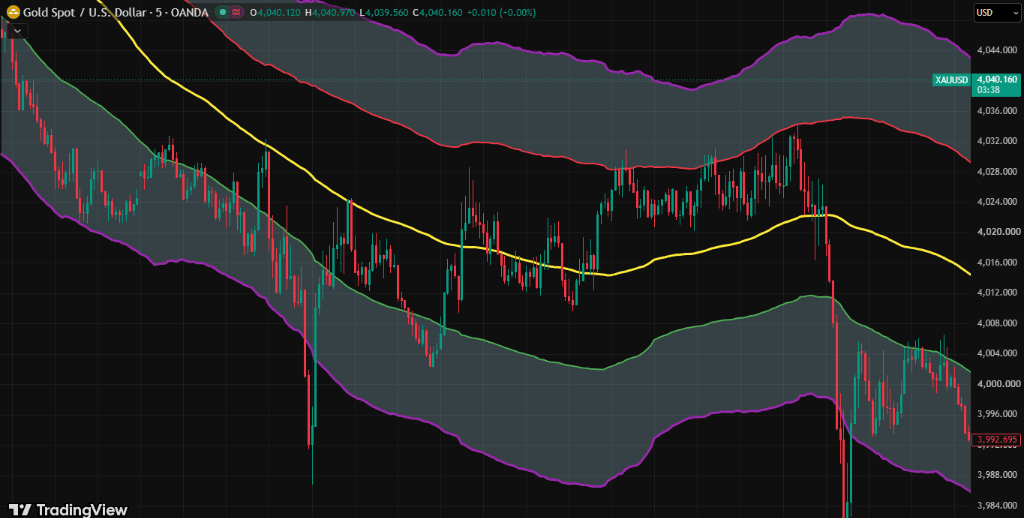This screenshot has width=1024, height=518.
Task: Click the red 3,992.695 price label
Action: (x=996, y=439)
